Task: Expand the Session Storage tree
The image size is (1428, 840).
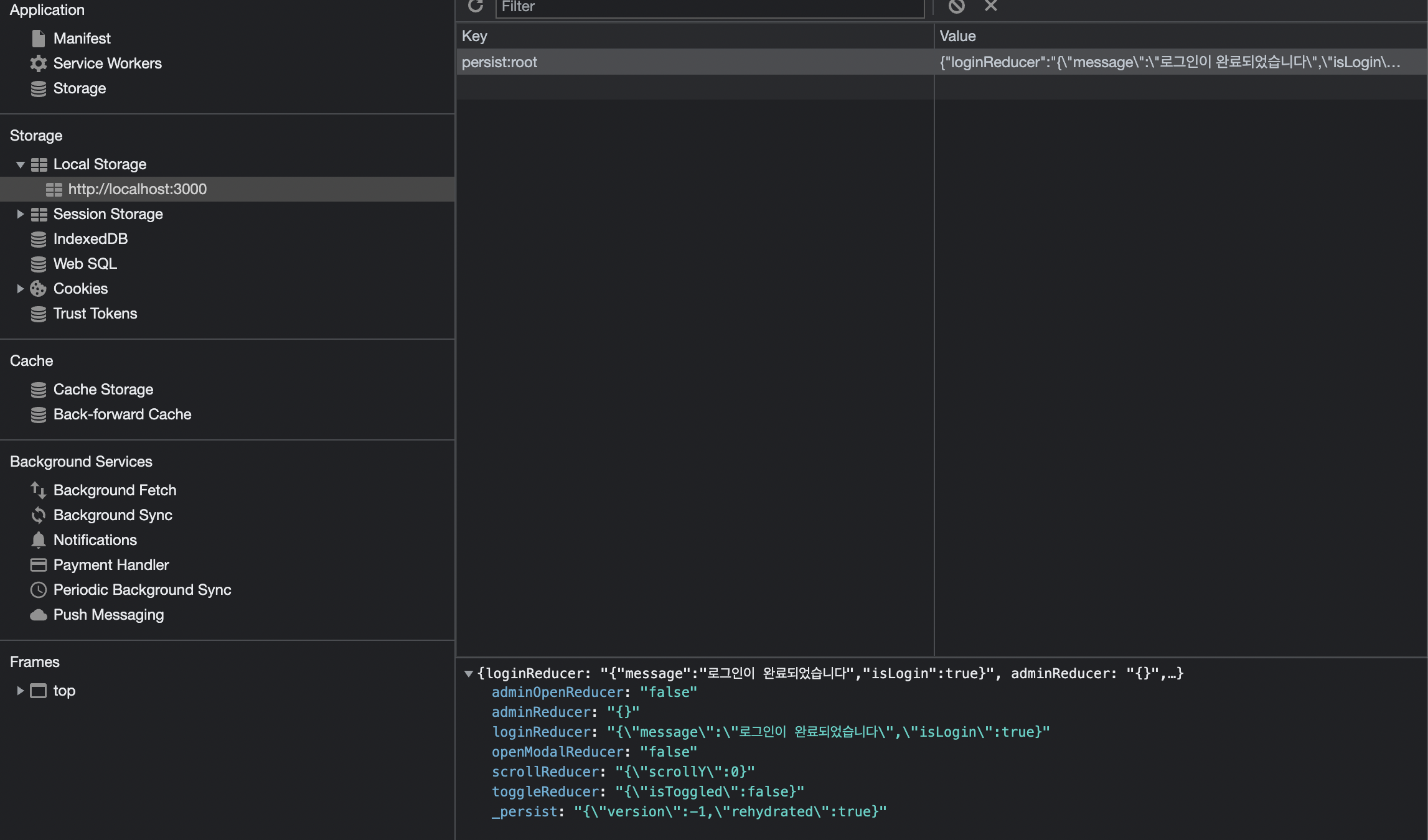Action: 20,214
